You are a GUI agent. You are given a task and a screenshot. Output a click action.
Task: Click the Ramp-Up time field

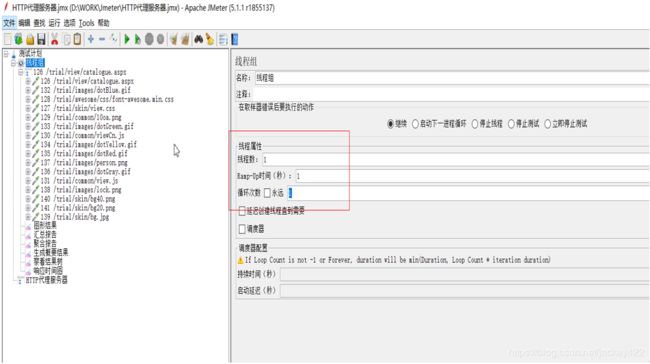click(x=472, y=176)
